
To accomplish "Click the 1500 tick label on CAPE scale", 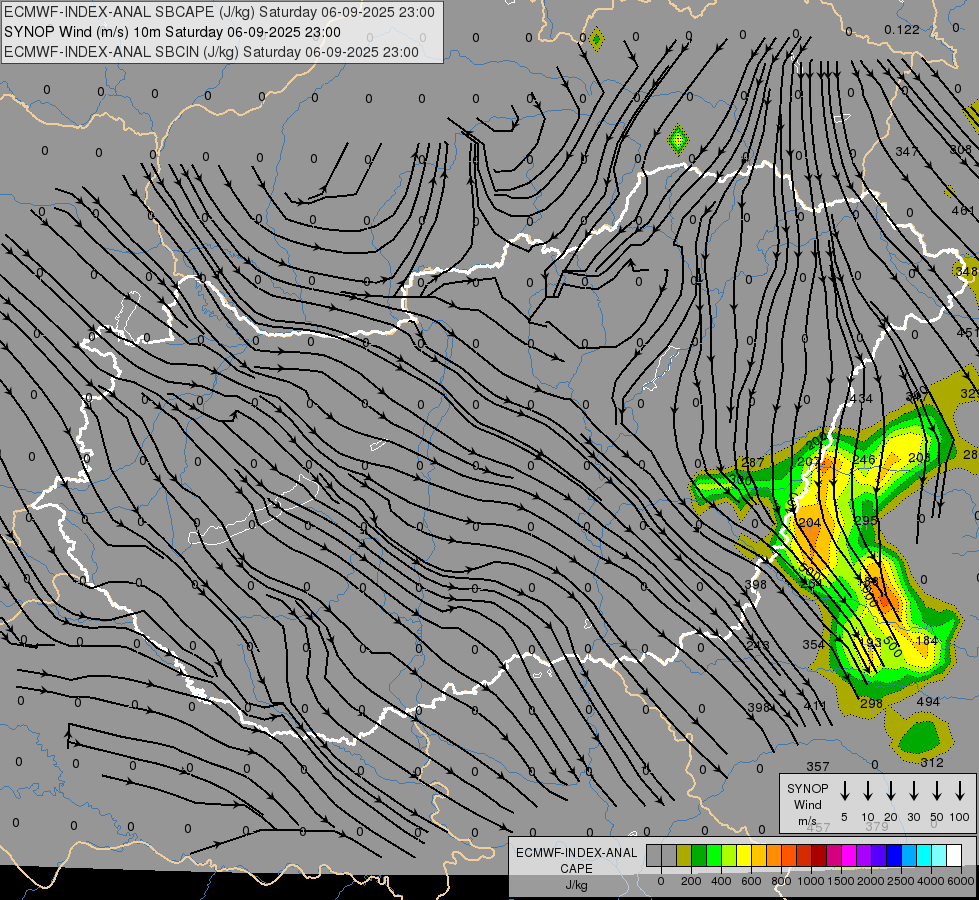I will pyautogui.click(x=840, y=881).
